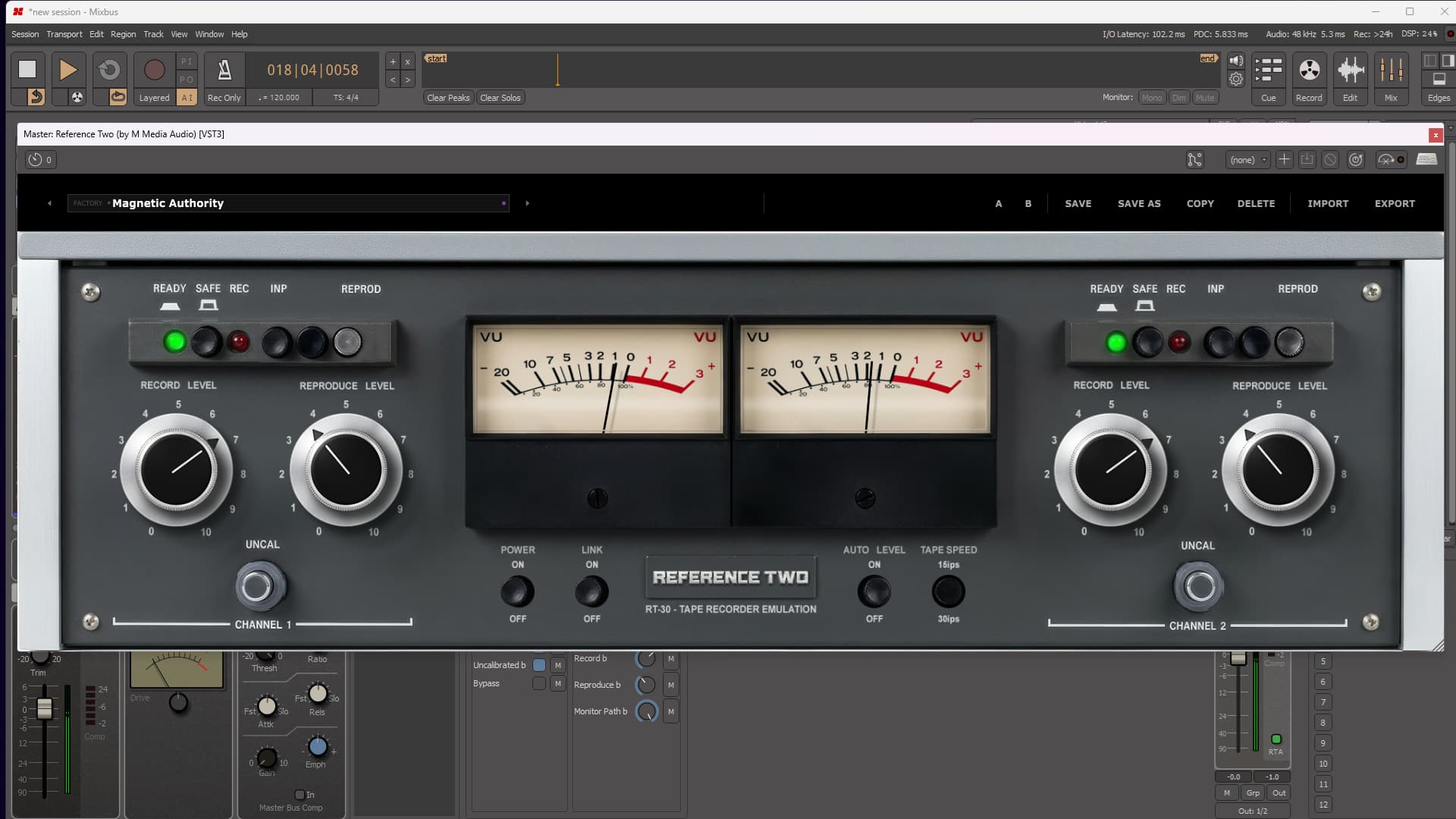Toggle the return to last playback start button
The width and height of the screenshot is (1456, 819).
pos(36,97)
